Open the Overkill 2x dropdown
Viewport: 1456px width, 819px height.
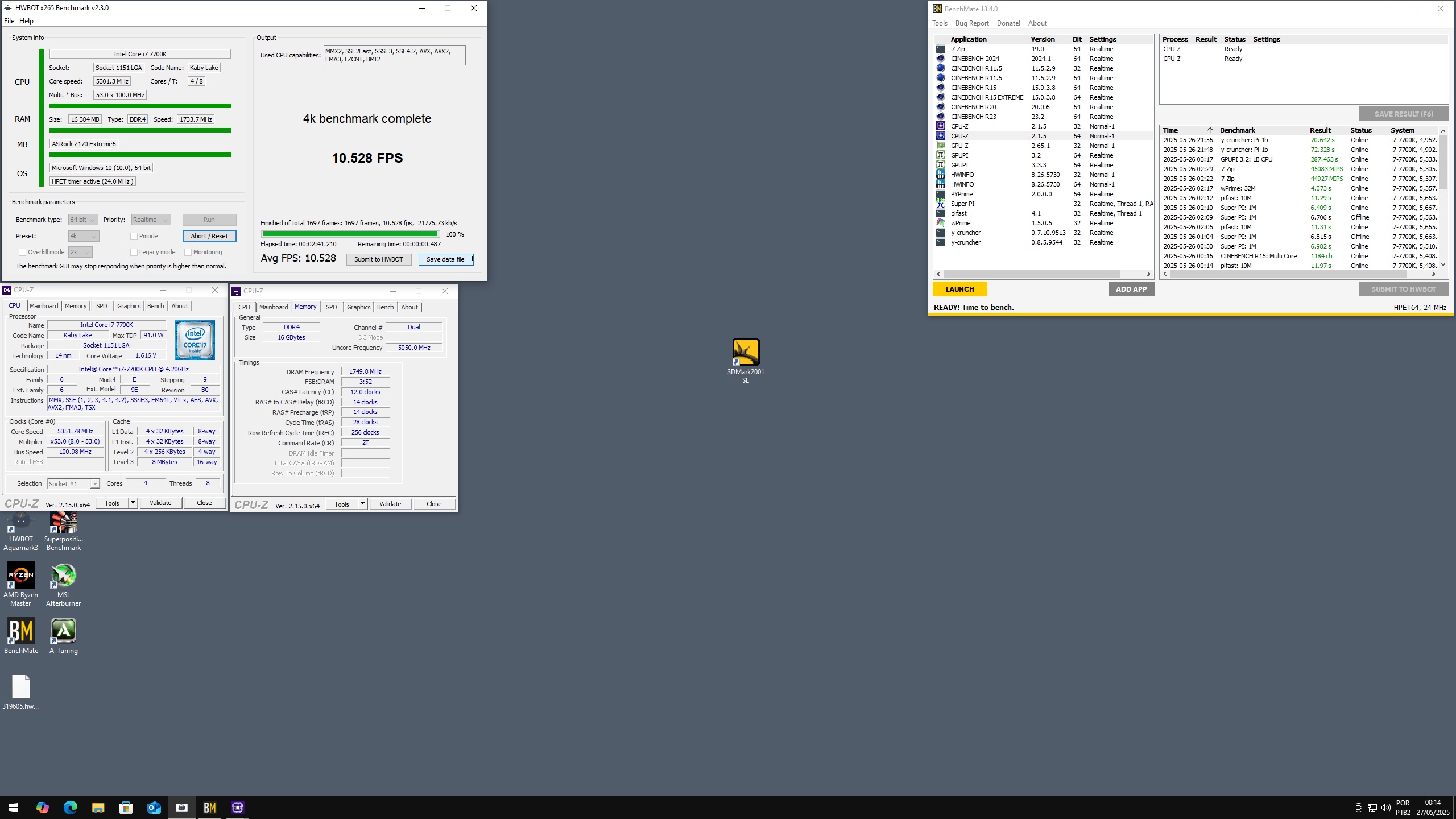(80, 252)
